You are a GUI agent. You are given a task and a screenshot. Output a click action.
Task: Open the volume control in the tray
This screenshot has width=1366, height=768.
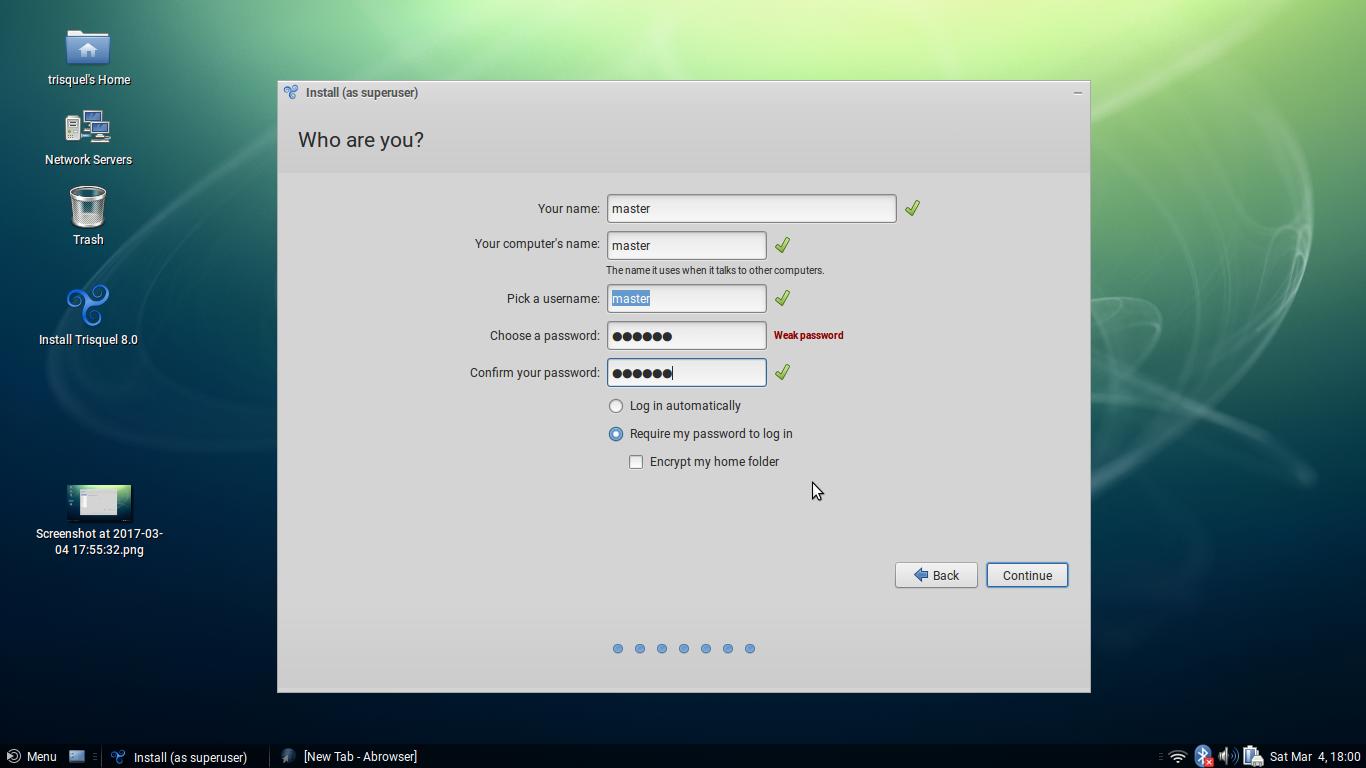click(1228, 757)
